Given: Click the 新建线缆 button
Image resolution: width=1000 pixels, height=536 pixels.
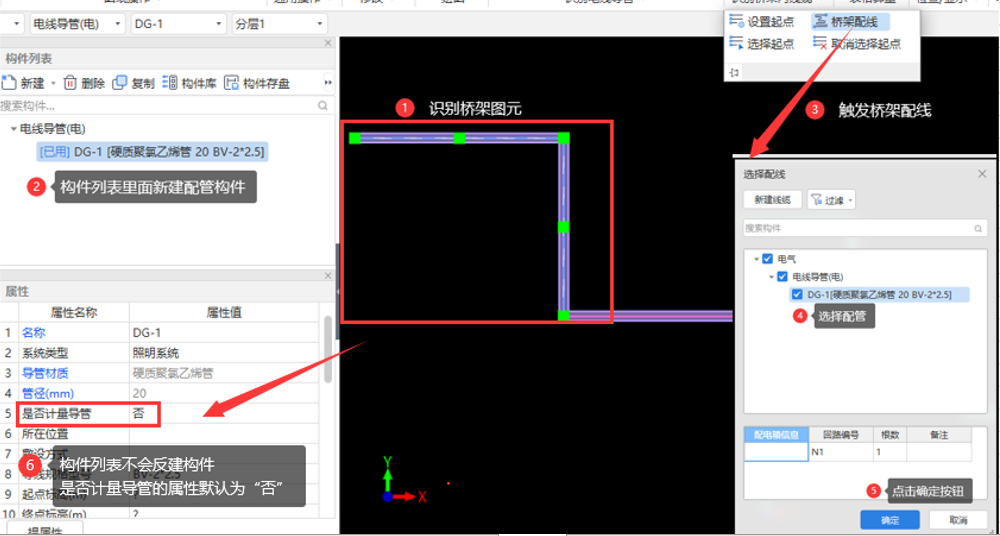Looking at the screenshot, I should coord(772,200).
